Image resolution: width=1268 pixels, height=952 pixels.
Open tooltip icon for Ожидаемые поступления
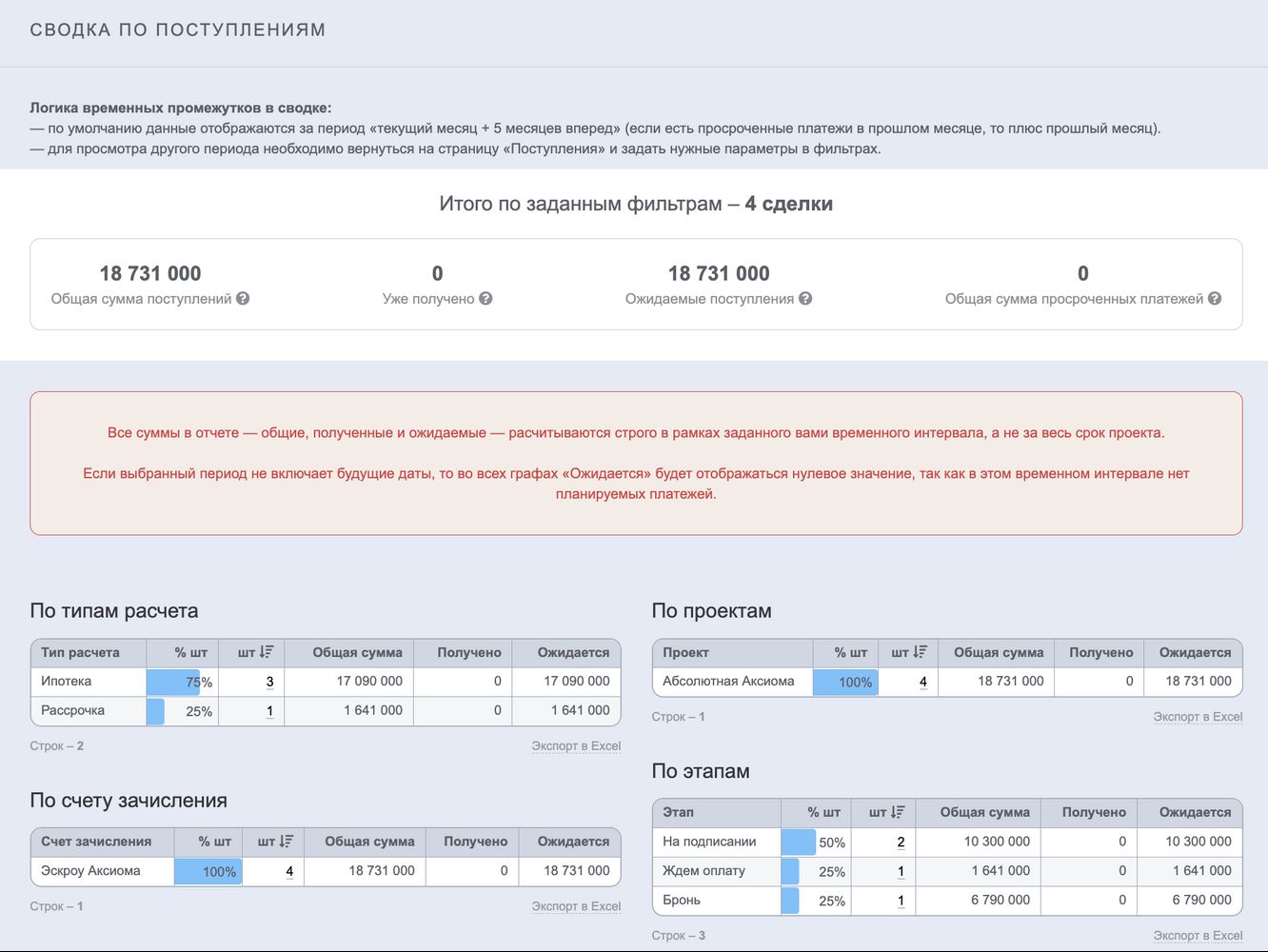(x=805, y=299)
